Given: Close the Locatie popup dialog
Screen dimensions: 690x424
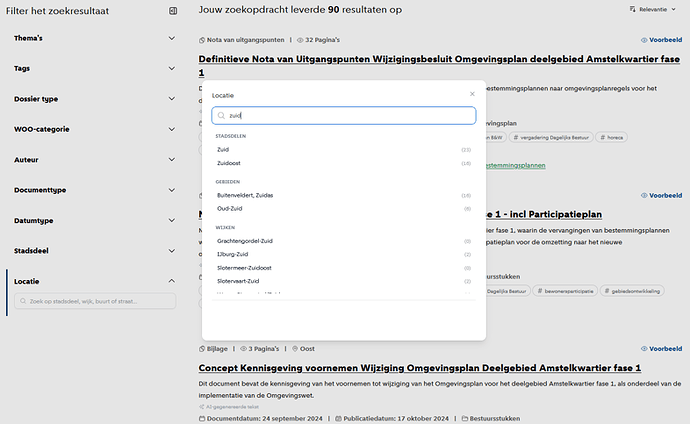Looking at the screenshot, I should [x=472, y=94].
